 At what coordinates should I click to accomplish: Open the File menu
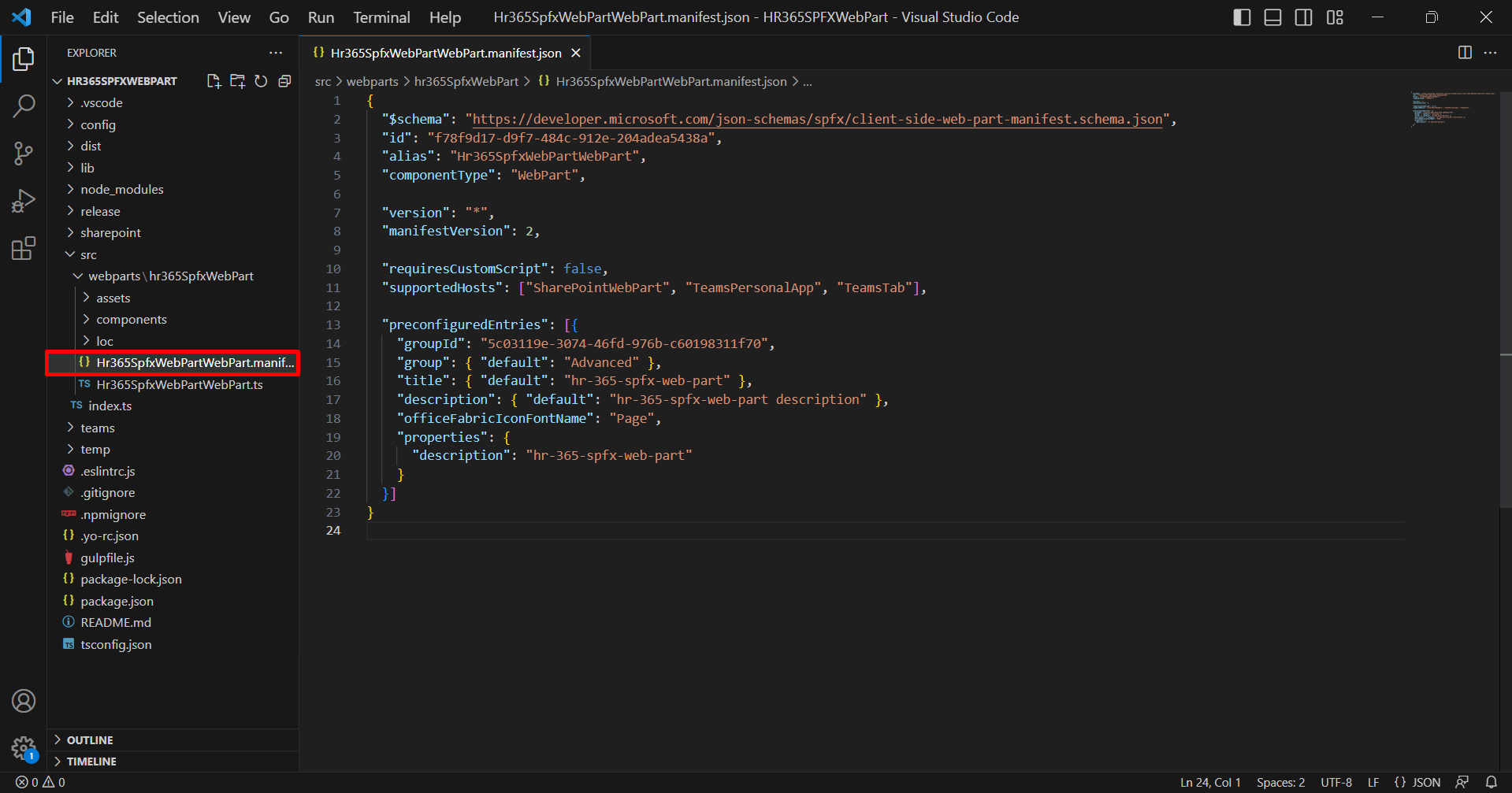tap(62, 17)
